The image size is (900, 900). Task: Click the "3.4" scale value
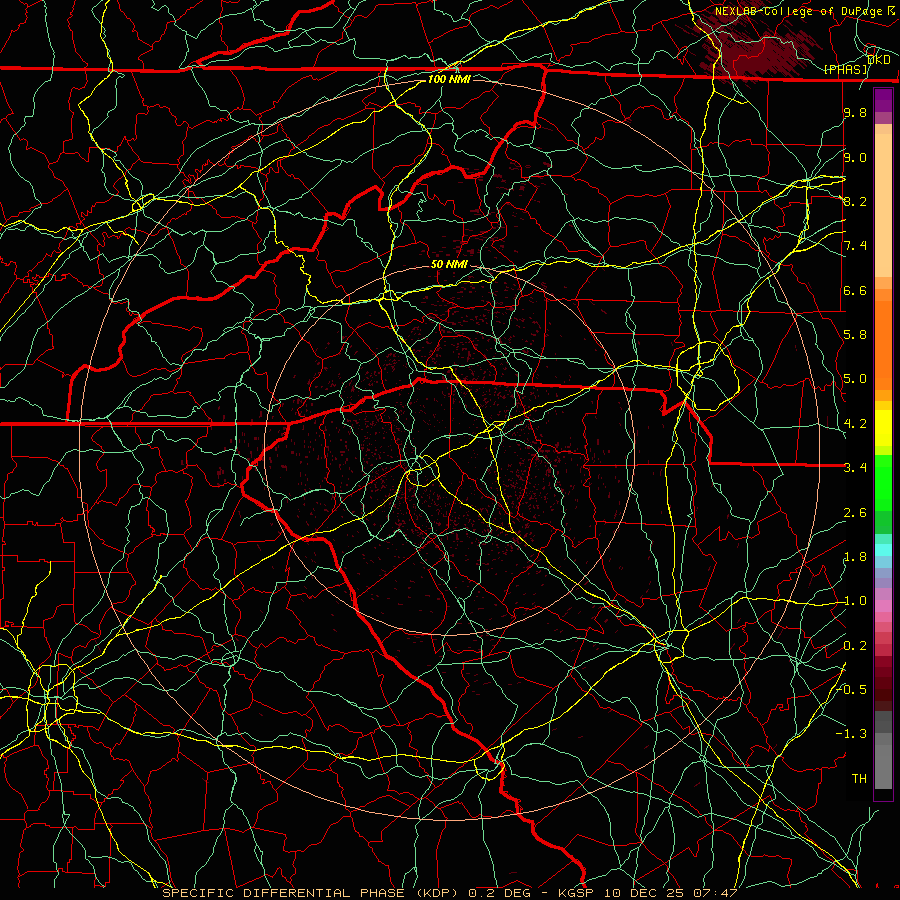click(x=855, y=468)
